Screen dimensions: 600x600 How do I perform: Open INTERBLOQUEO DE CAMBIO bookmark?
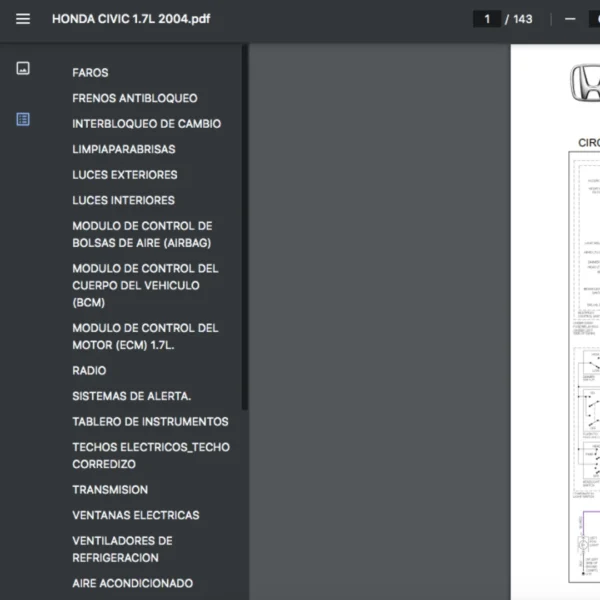pyautogui.click(x=146, y=124)
